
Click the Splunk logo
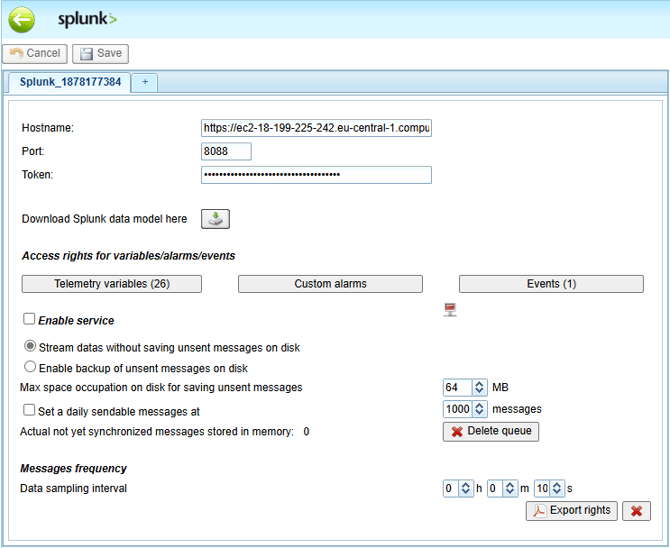(87, 19)
